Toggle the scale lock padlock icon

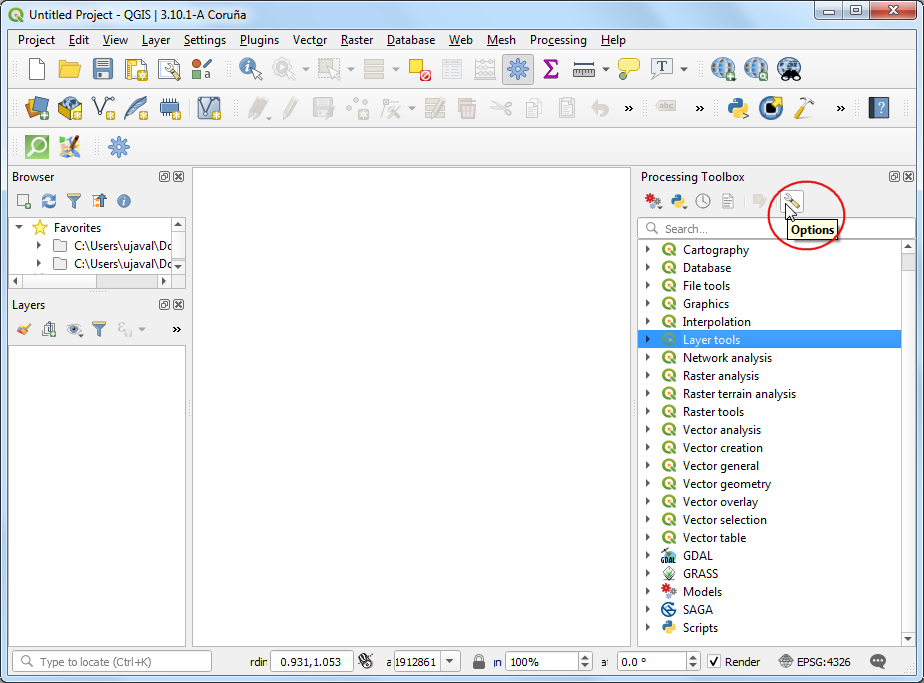(x=478, y=661)
